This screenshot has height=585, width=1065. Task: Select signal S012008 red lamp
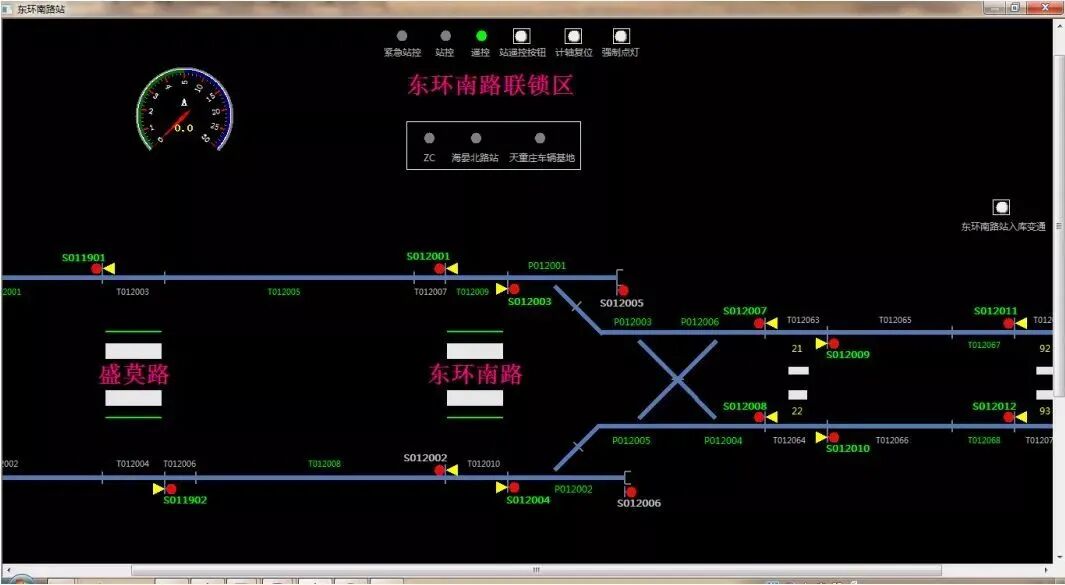pos(759,417)
